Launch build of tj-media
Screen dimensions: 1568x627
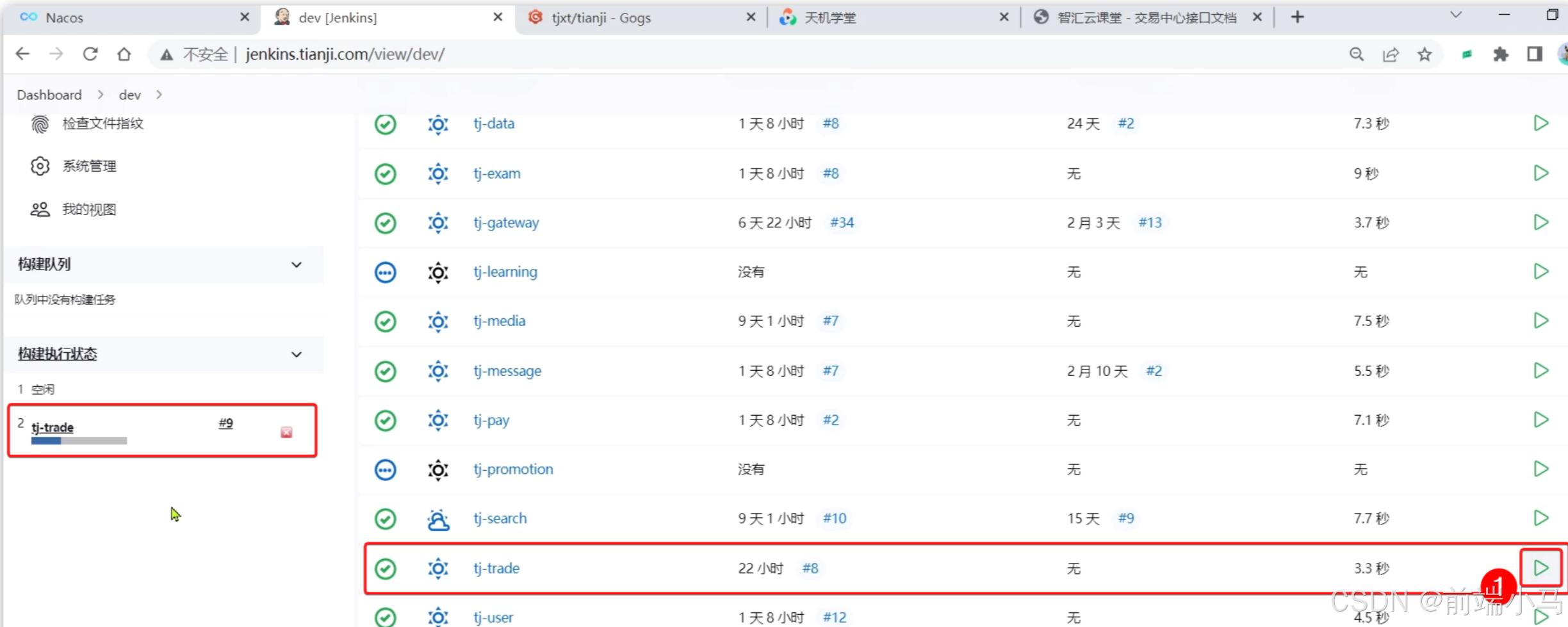(1540, 320)
